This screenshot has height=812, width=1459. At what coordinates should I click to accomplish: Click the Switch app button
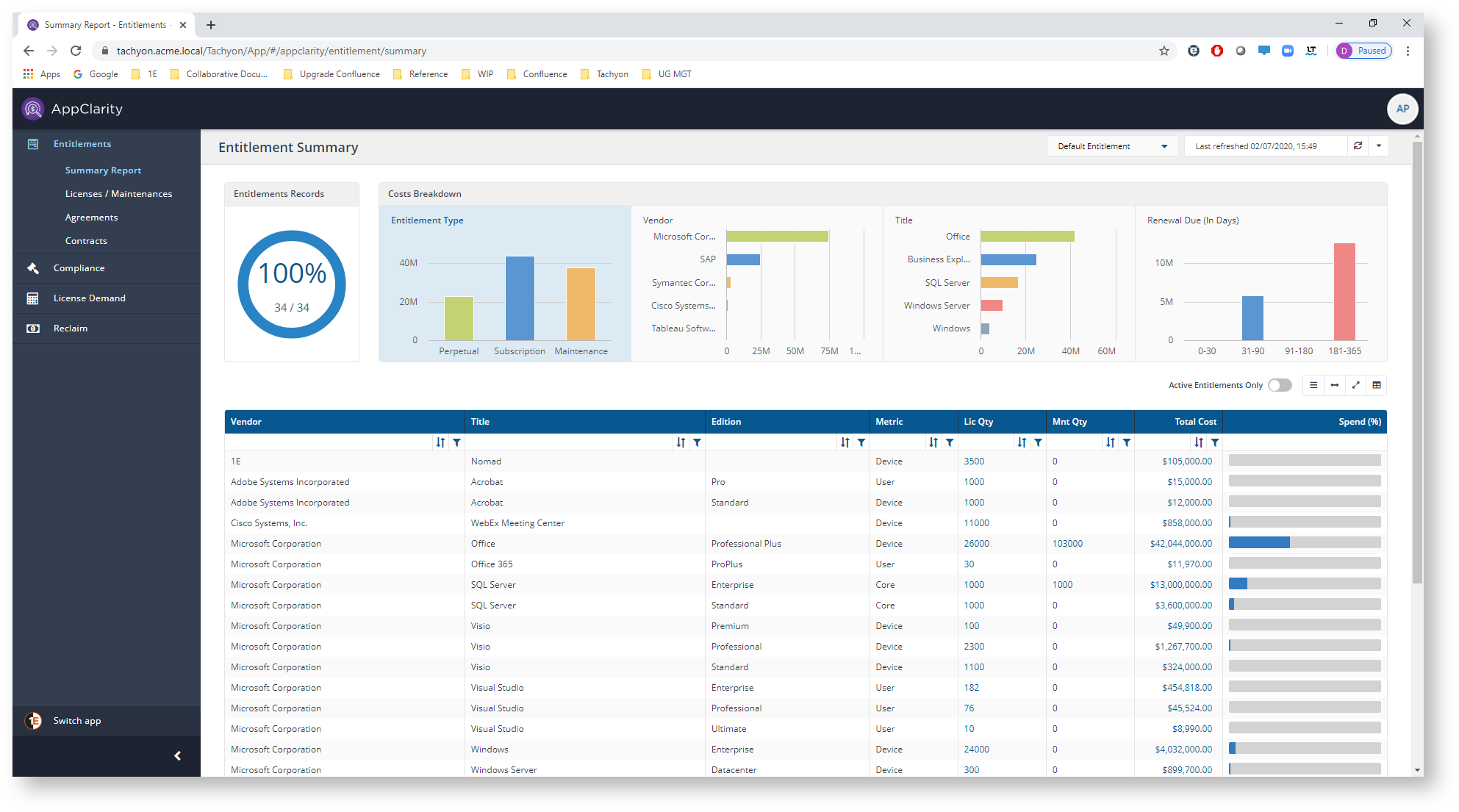click(107, 721)
